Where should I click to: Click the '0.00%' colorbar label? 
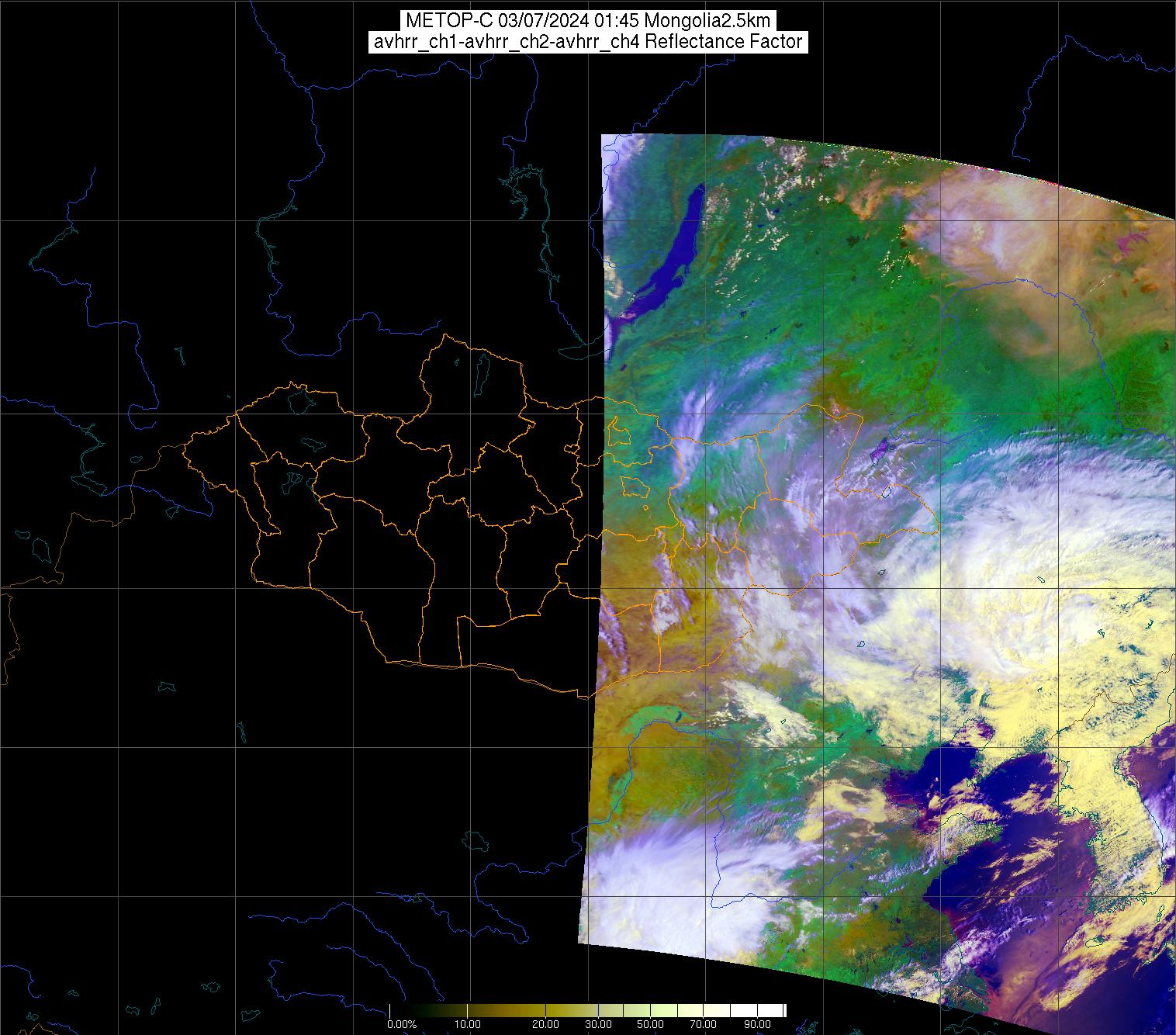pyautogui.click(x=402, y=1024)
